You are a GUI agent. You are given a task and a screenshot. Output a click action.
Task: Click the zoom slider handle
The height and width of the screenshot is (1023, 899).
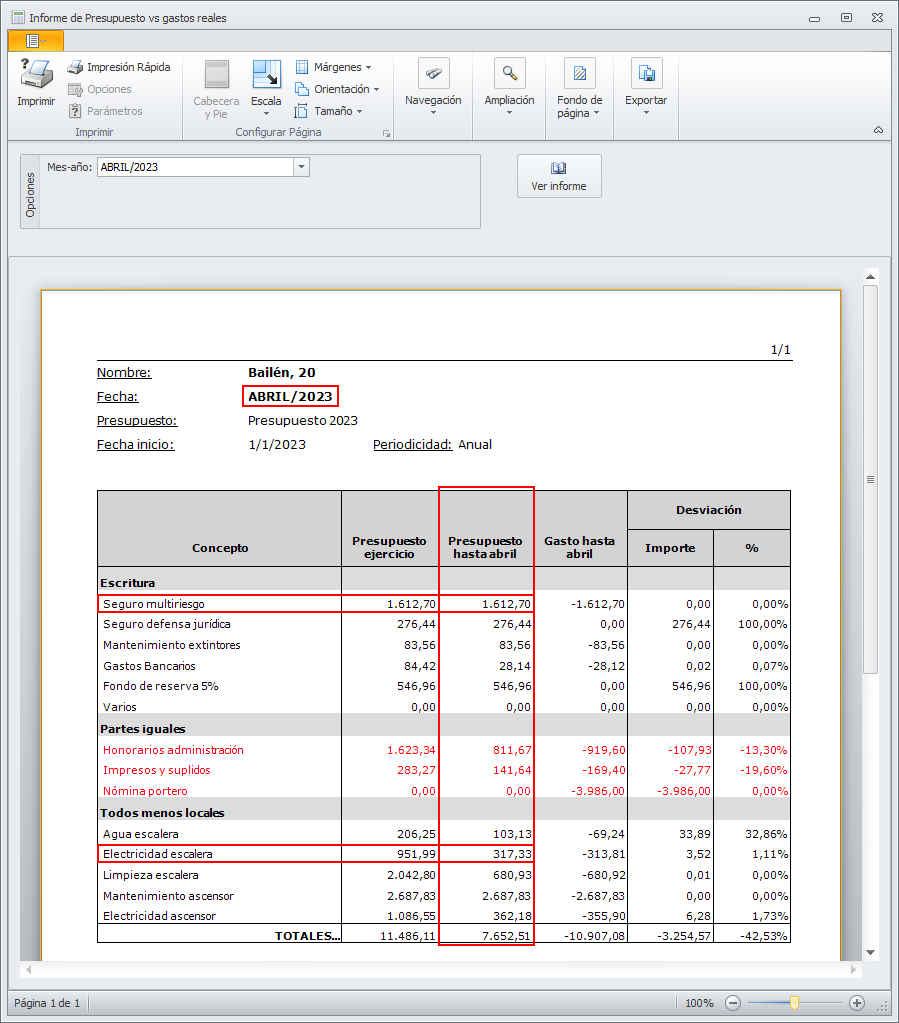[794, 1003]
